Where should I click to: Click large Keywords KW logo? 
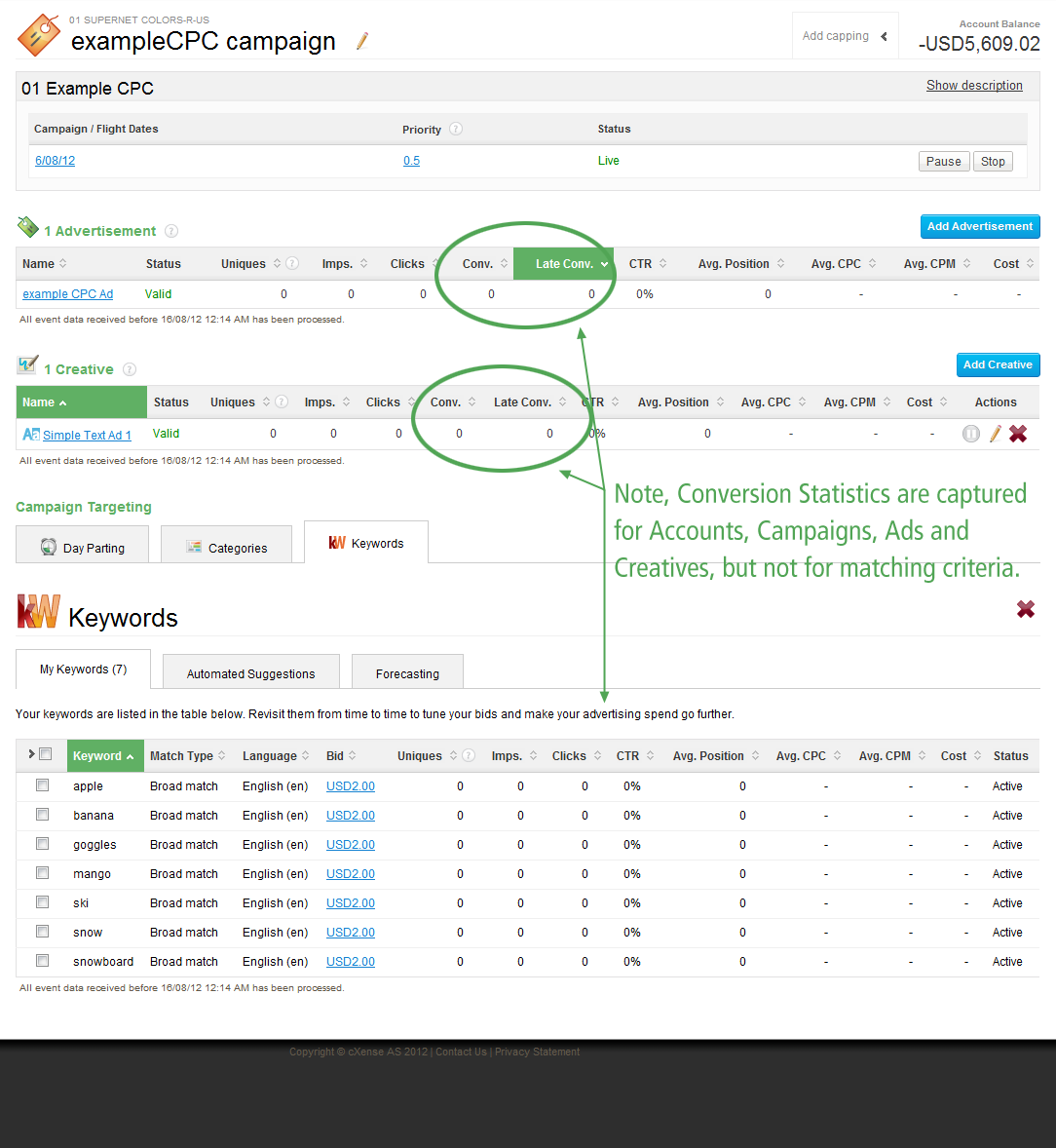pos(38,612)
